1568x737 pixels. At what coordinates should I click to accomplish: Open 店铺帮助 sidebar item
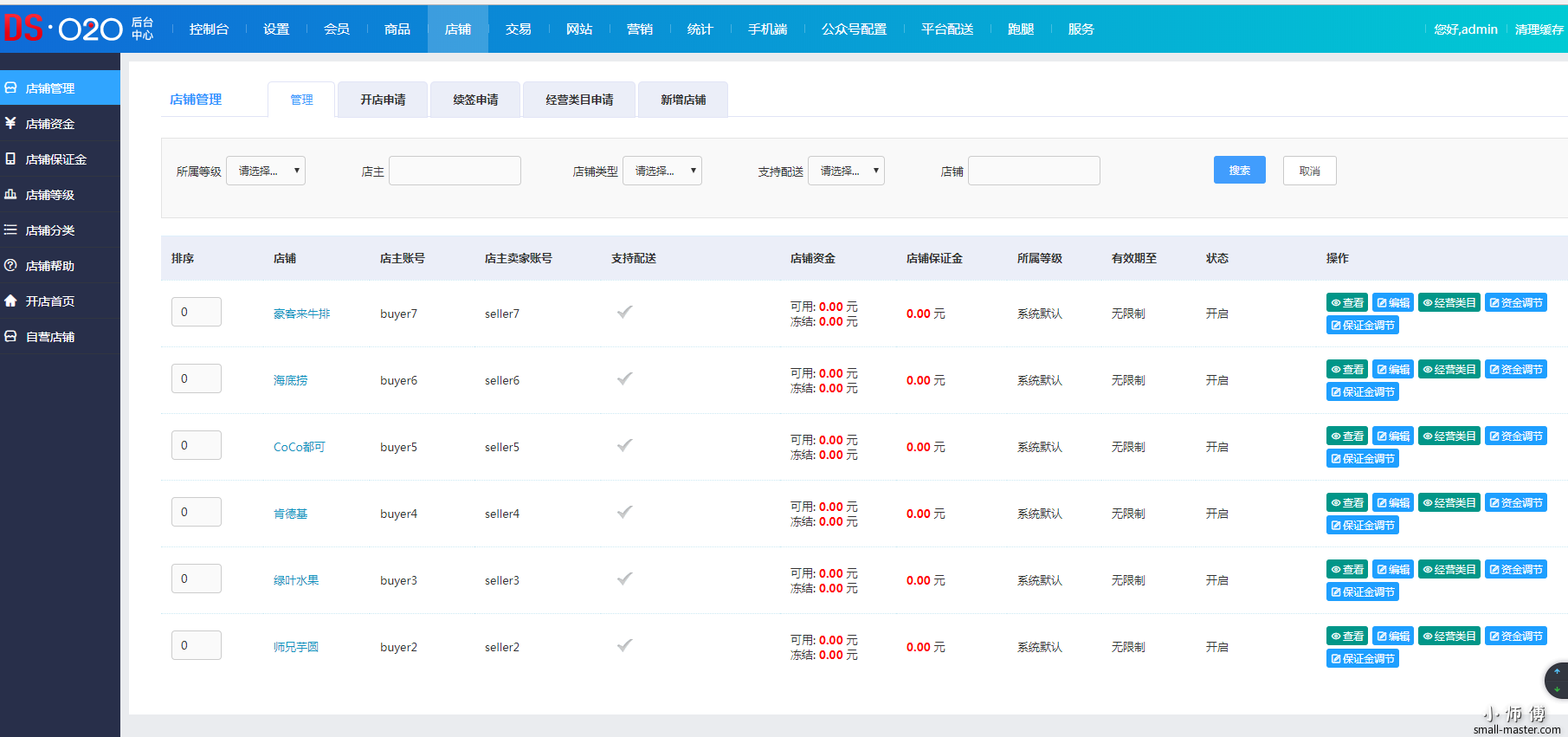(x=60, y=266)
